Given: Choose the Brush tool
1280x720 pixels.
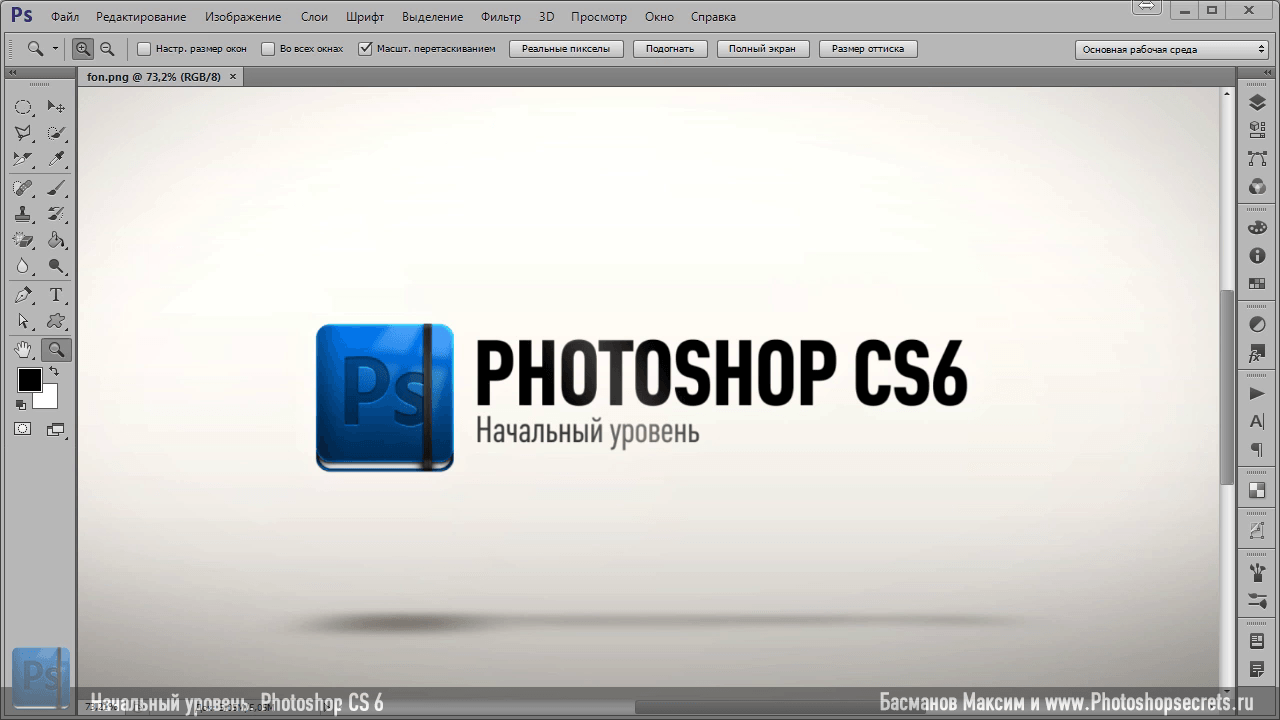Looking at the screenshot, I should click(x=56, y=188).
